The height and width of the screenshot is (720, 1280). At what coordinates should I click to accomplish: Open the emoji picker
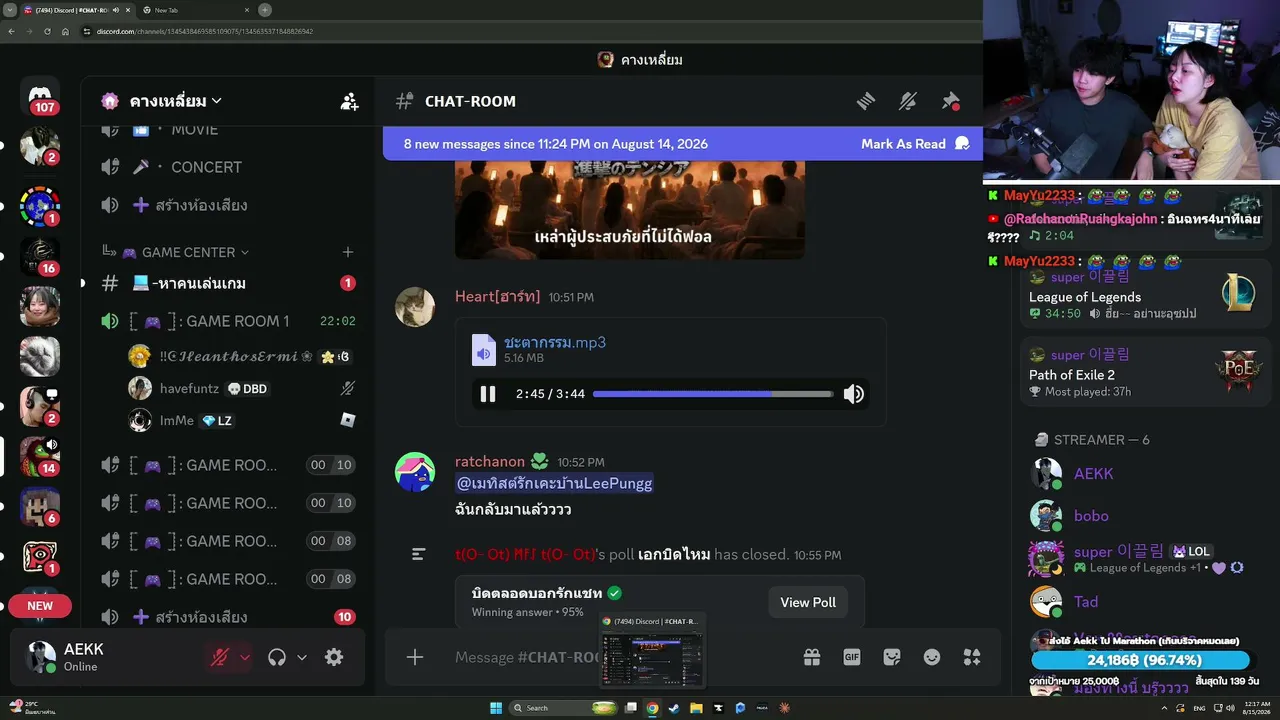tap(932, 657)
